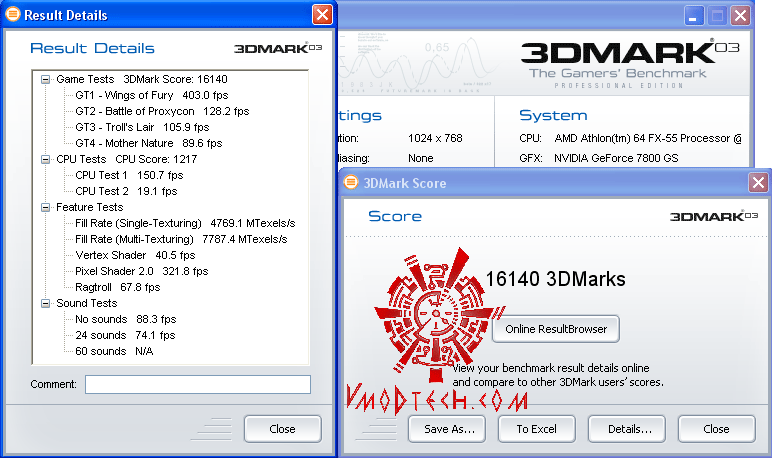Click the Result Details title bar icon
772x458 pixels.
click(x=13, y=14)
